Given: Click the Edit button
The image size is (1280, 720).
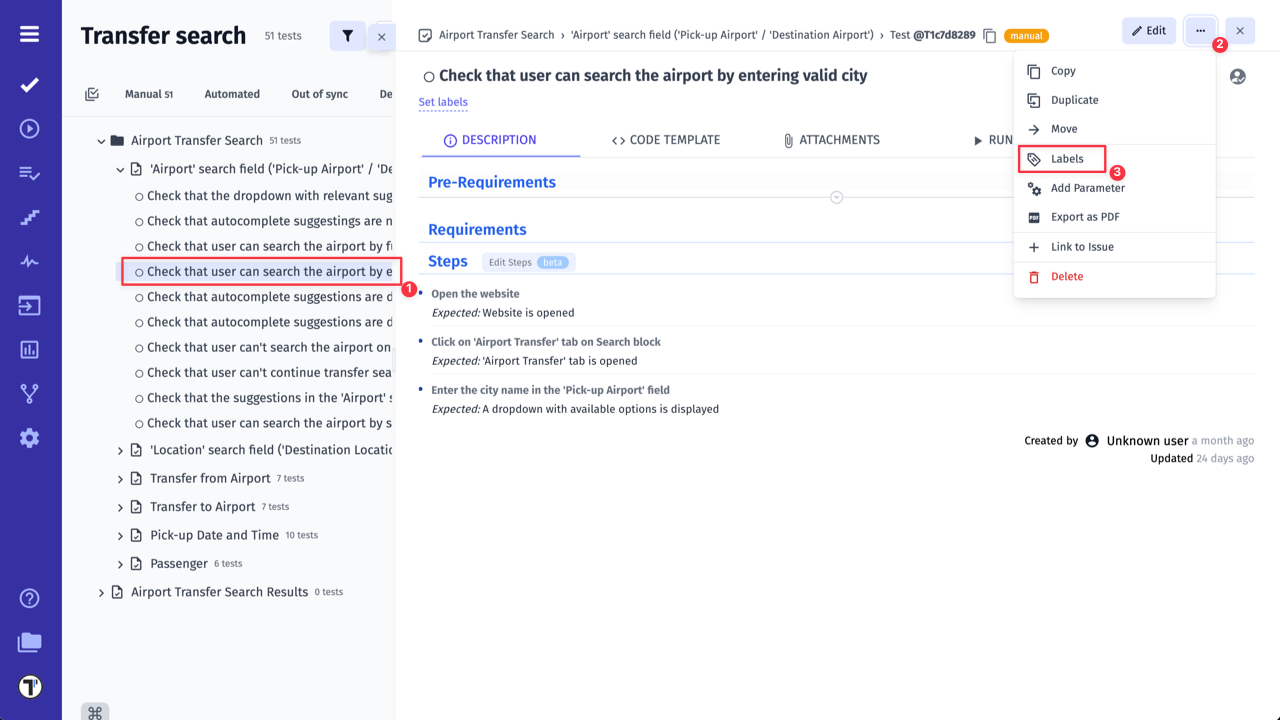Looking at the screenshot, I should (1148, 31).
